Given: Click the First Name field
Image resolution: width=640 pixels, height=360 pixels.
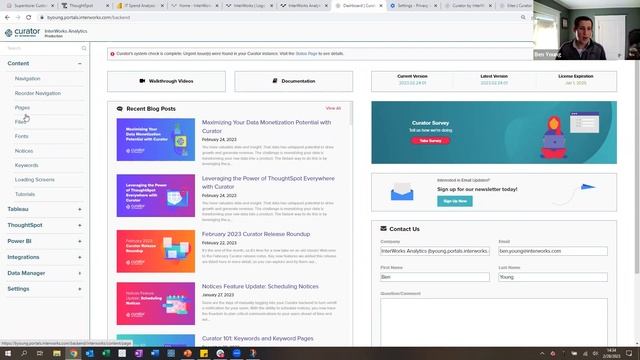Looking at the screenshot, I should click(x=435, y=277).
